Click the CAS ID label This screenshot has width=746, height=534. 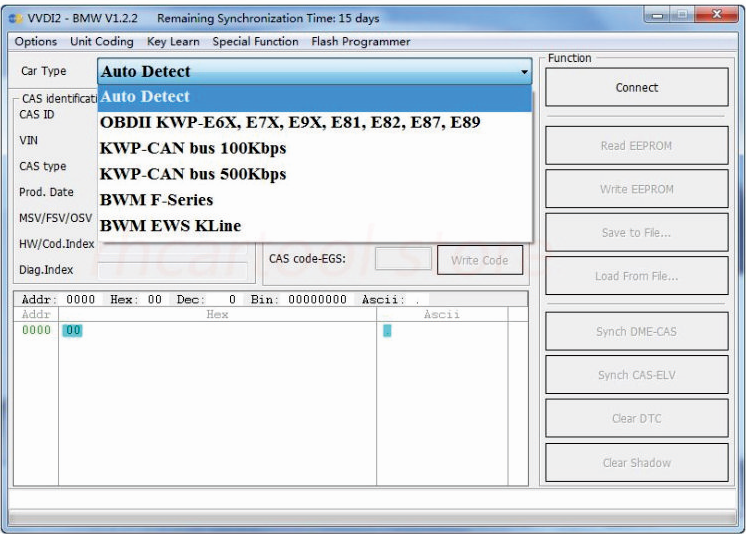tap(37, 115)
